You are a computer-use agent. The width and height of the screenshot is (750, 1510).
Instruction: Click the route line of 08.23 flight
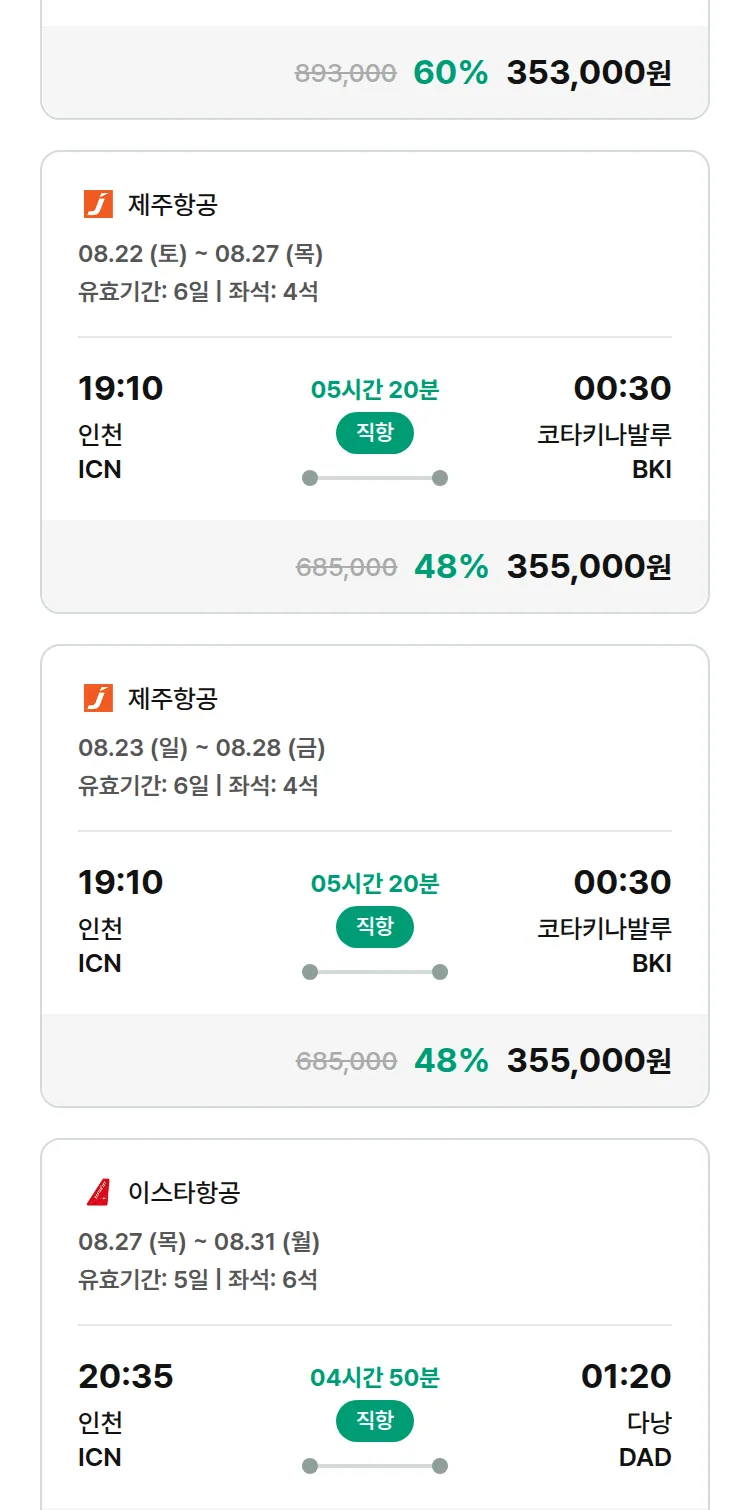pos(375,972)
